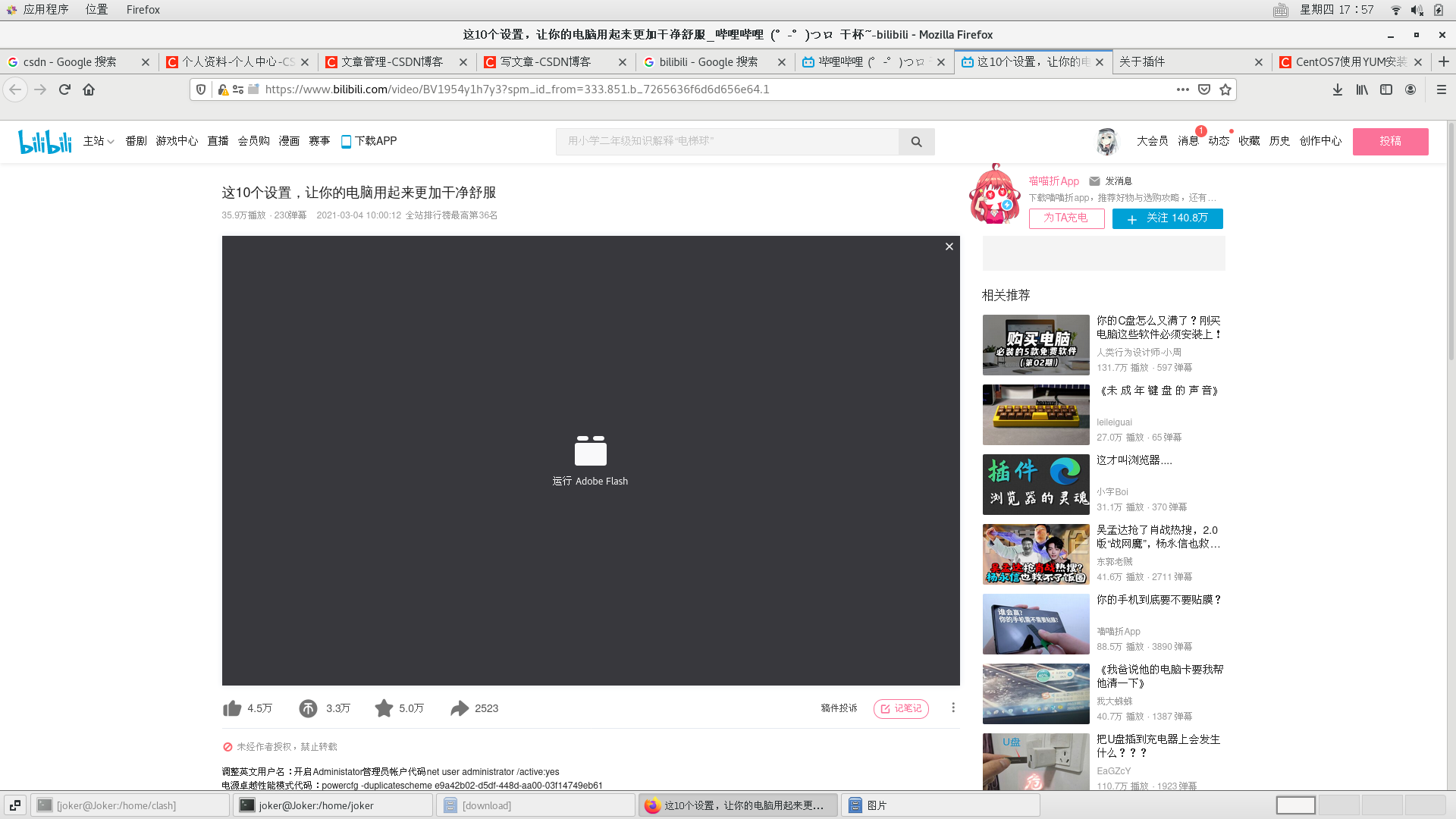Open the 购买电脑 recommended video thumbnail

(x=1036, y=345)
